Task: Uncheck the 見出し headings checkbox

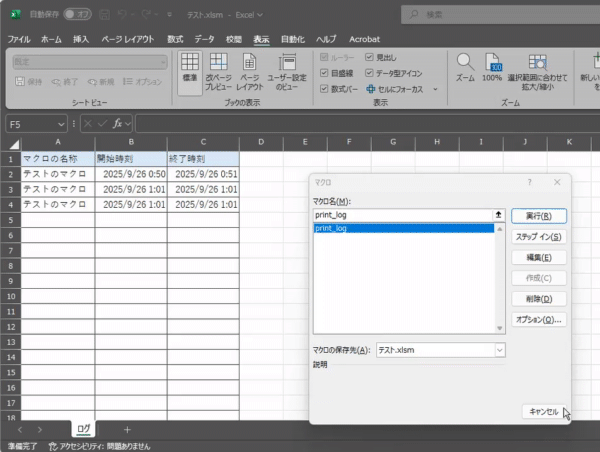Action: click(x=370, y=58)
